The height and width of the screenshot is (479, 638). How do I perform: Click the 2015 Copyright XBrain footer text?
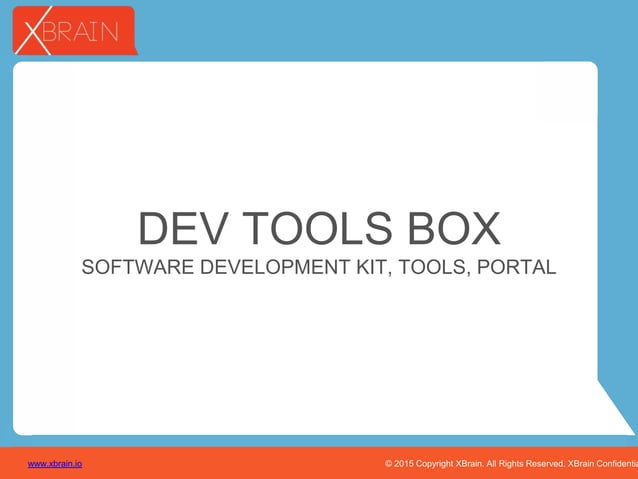[511, 464]
